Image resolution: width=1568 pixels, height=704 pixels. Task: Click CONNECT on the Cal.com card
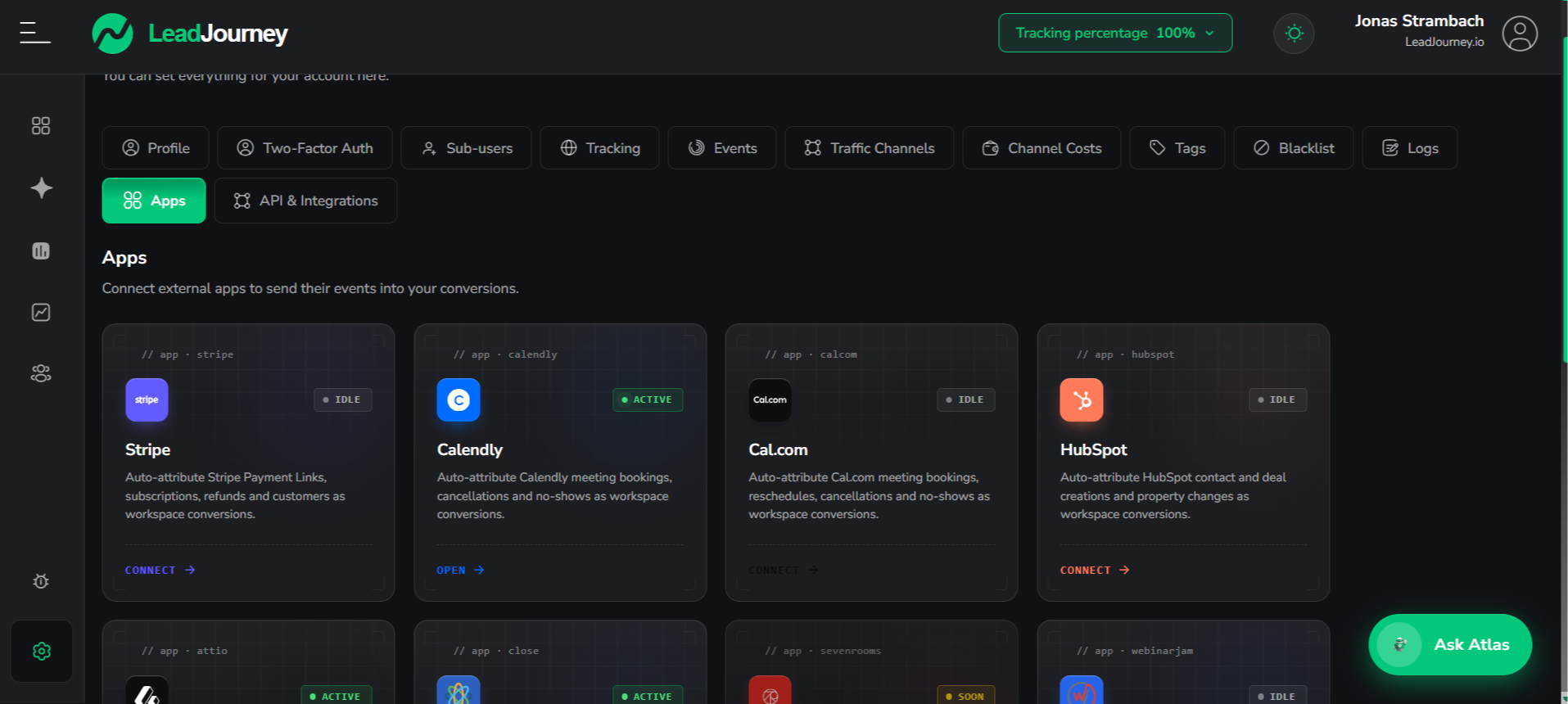coord(783,570)
